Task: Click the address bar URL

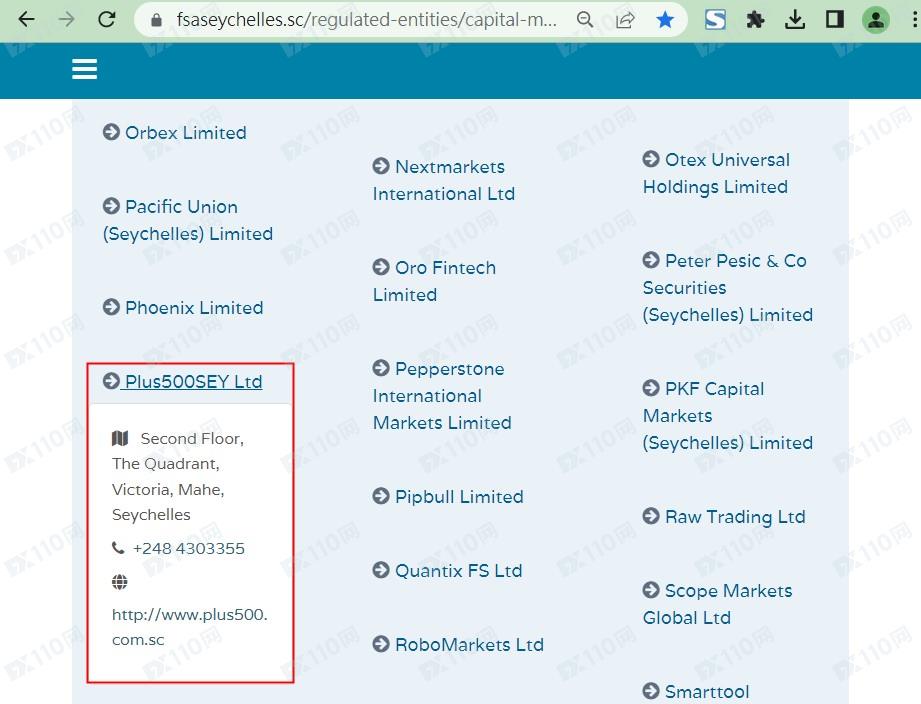Action: click(367, 20)
